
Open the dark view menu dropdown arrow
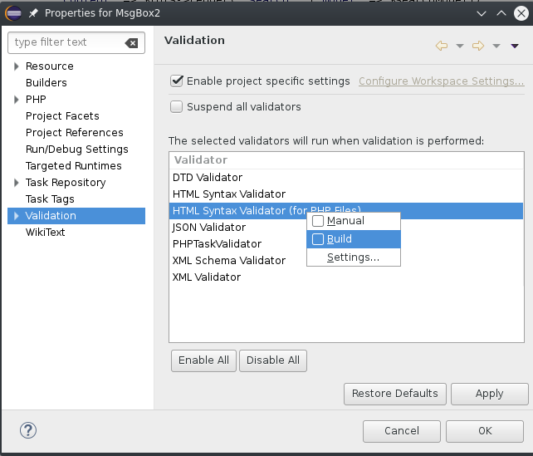point(515,46)
